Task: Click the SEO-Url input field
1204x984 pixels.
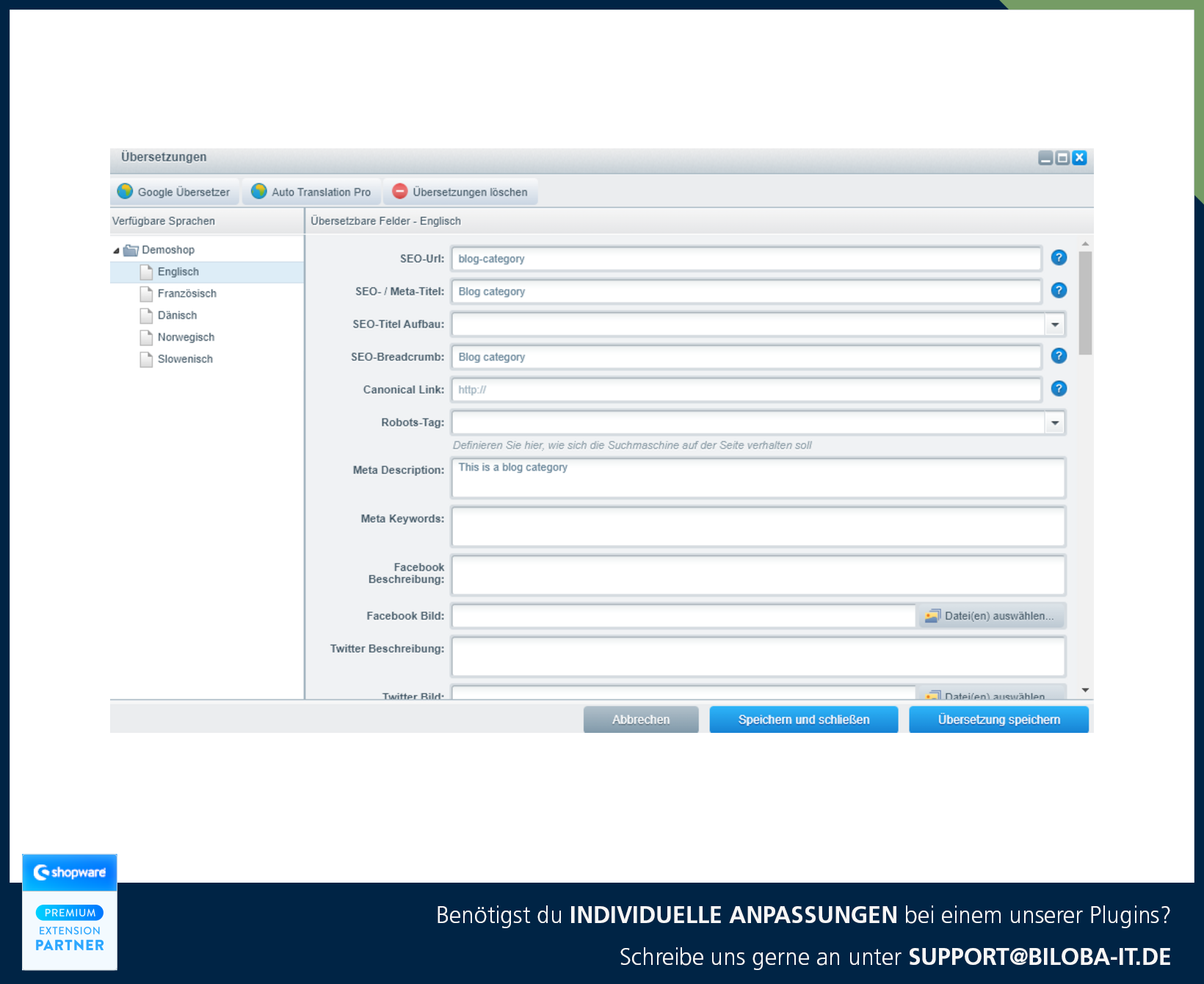Action: pos(747,258)
